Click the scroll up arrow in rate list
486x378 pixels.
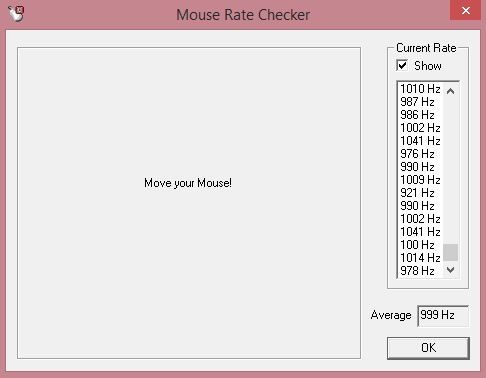450,91
